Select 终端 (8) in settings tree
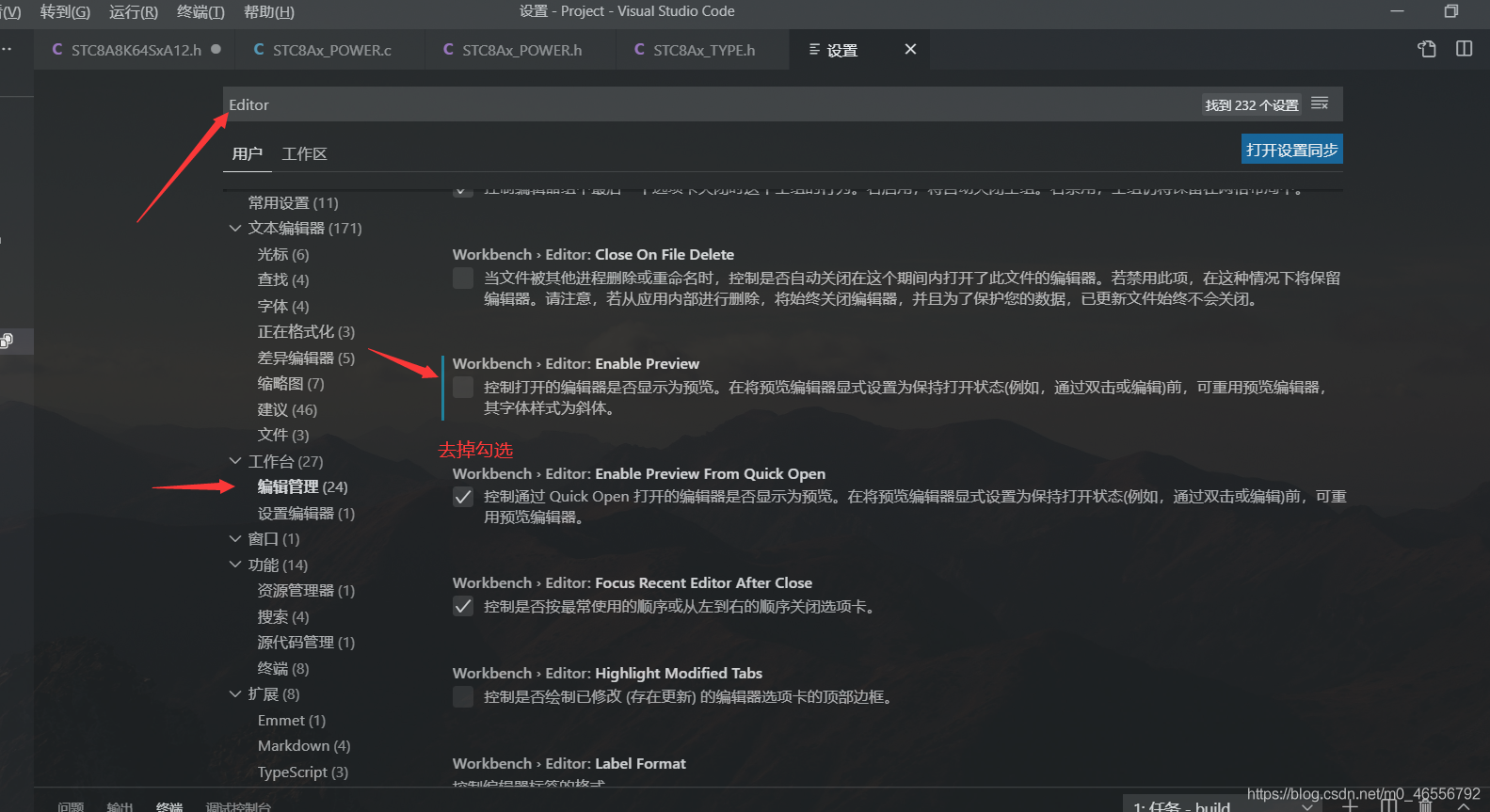 pyautogui.click(x=283, y=668)
